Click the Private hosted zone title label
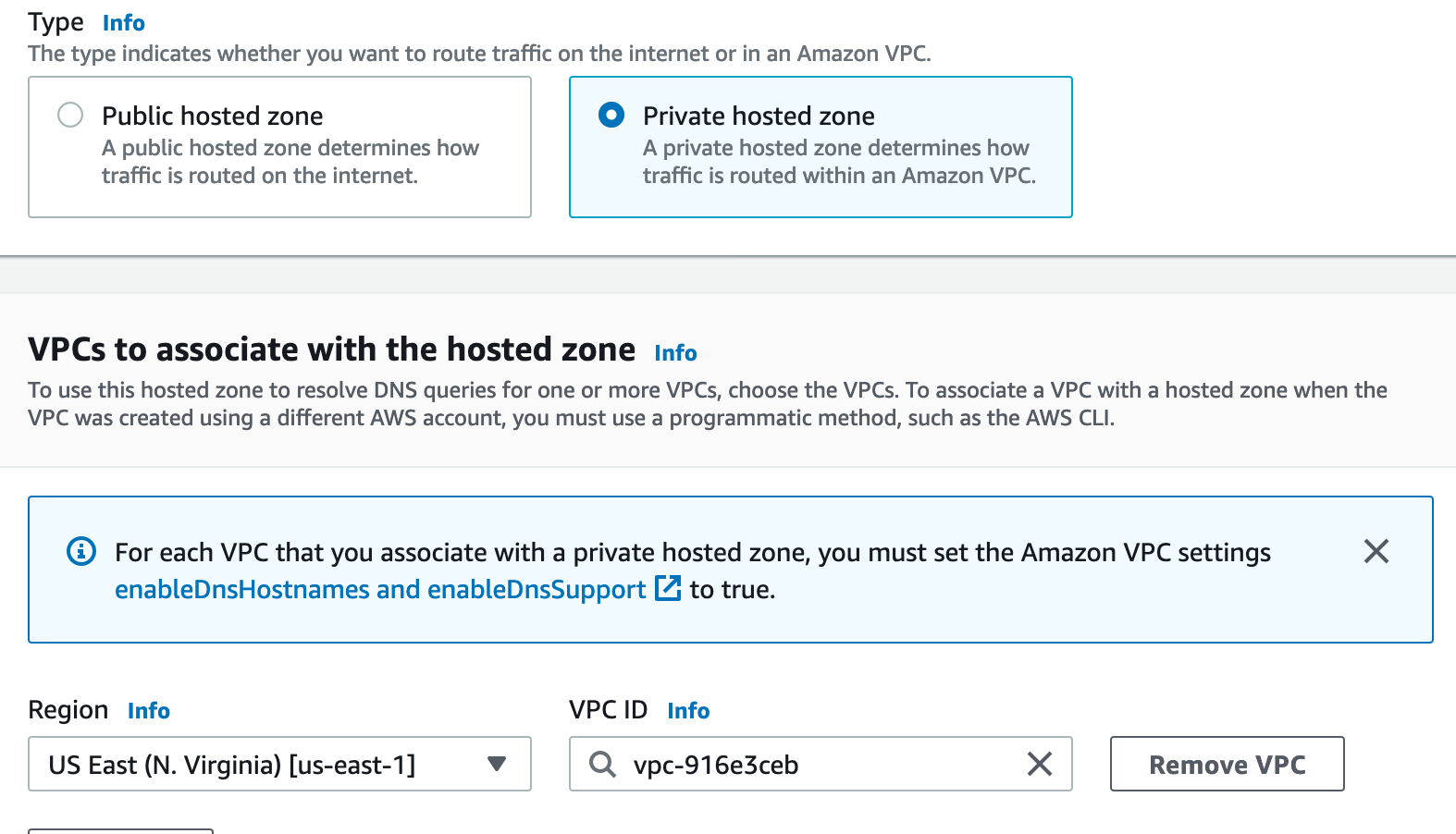Image resolution: width=1456 pixels, height=834 pixels. tap(759, 117)
